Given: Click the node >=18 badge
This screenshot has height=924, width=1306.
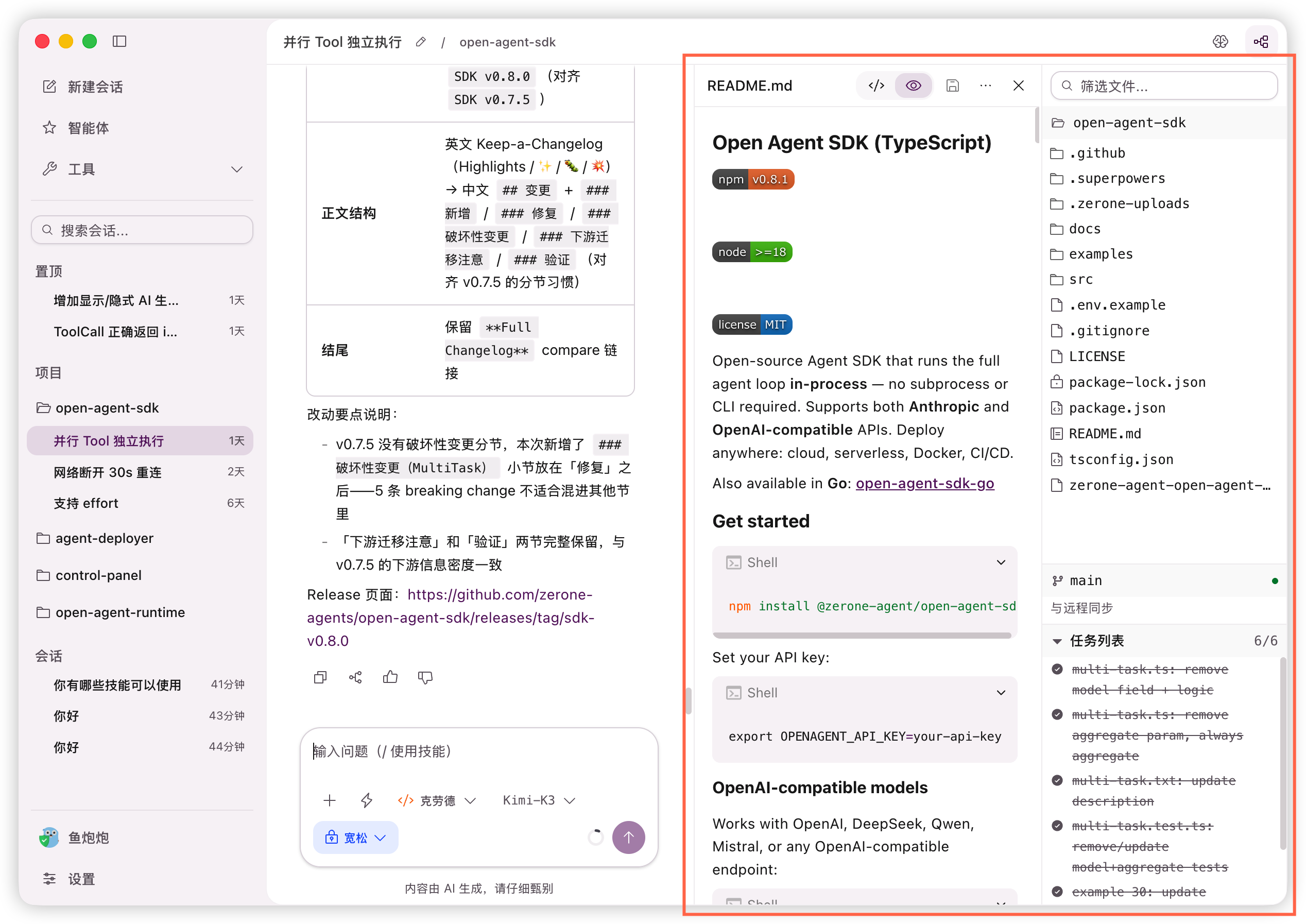Looking at the screenshot, I should coord(752,251).
